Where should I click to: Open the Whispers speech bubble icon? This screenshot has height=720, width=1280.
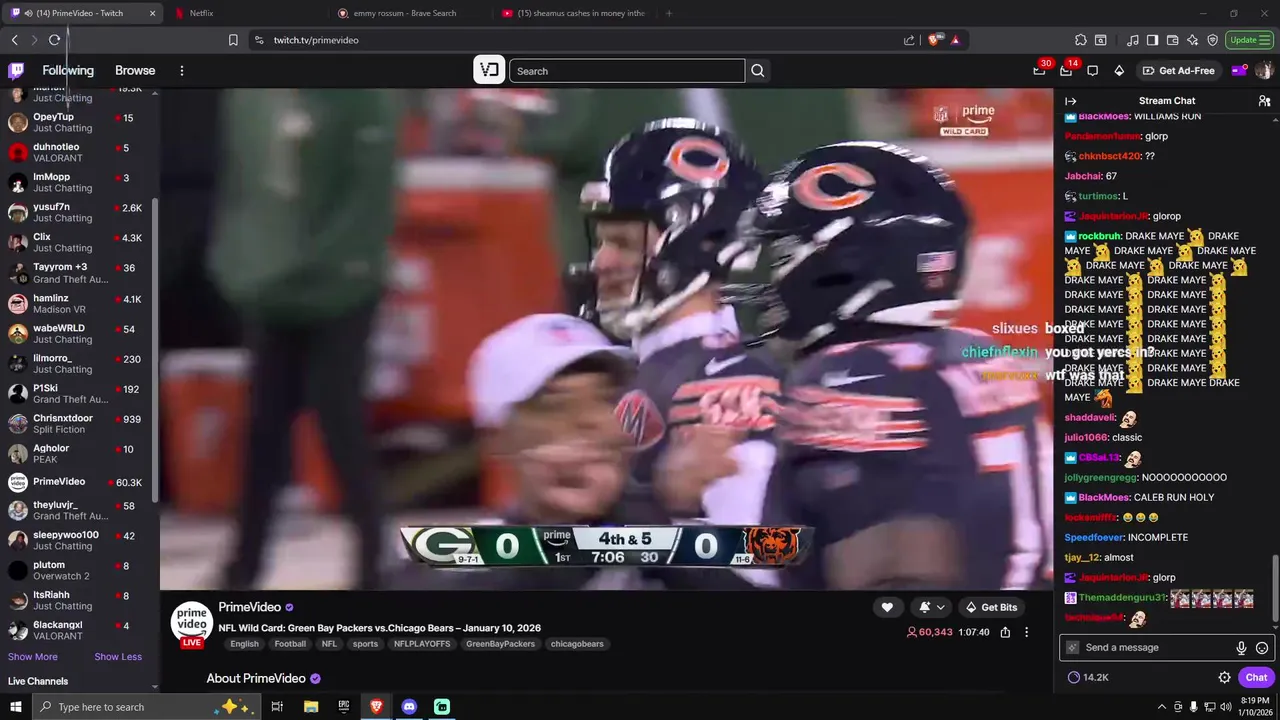tap(1092, 71)
